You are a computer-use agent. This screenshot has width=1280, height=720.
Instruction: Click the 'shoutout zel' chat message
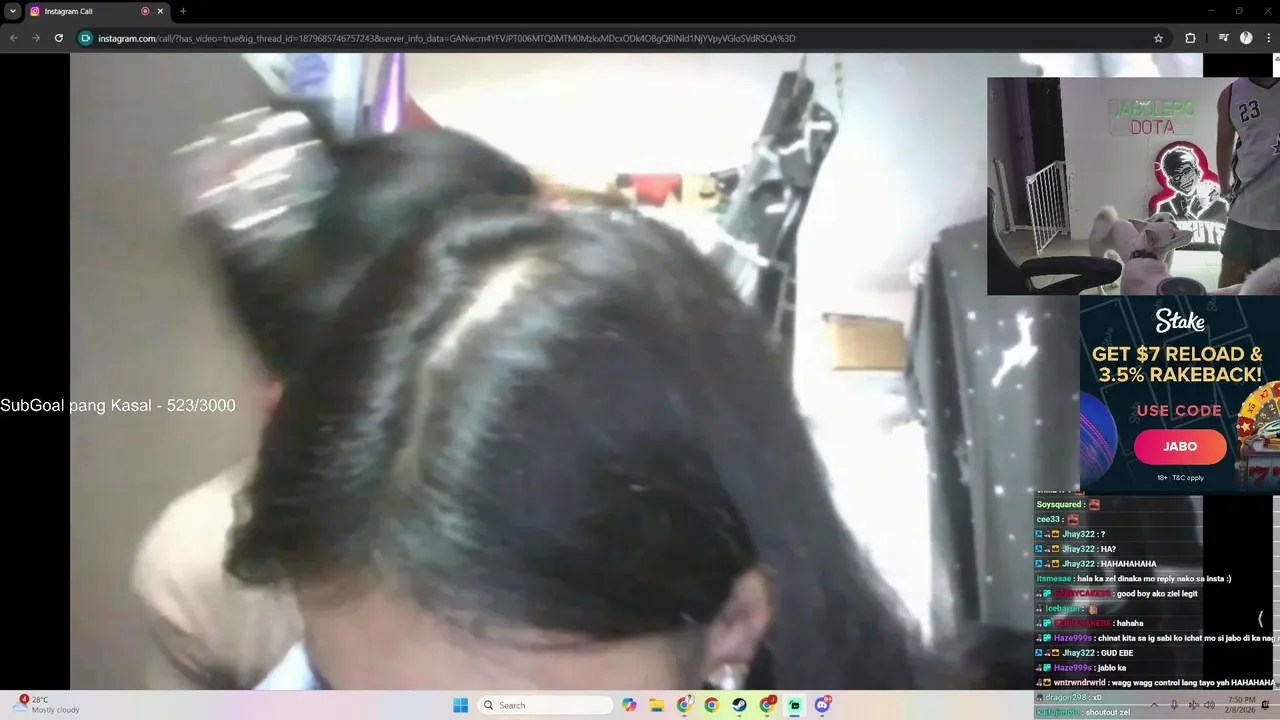tap(1083, 712)
